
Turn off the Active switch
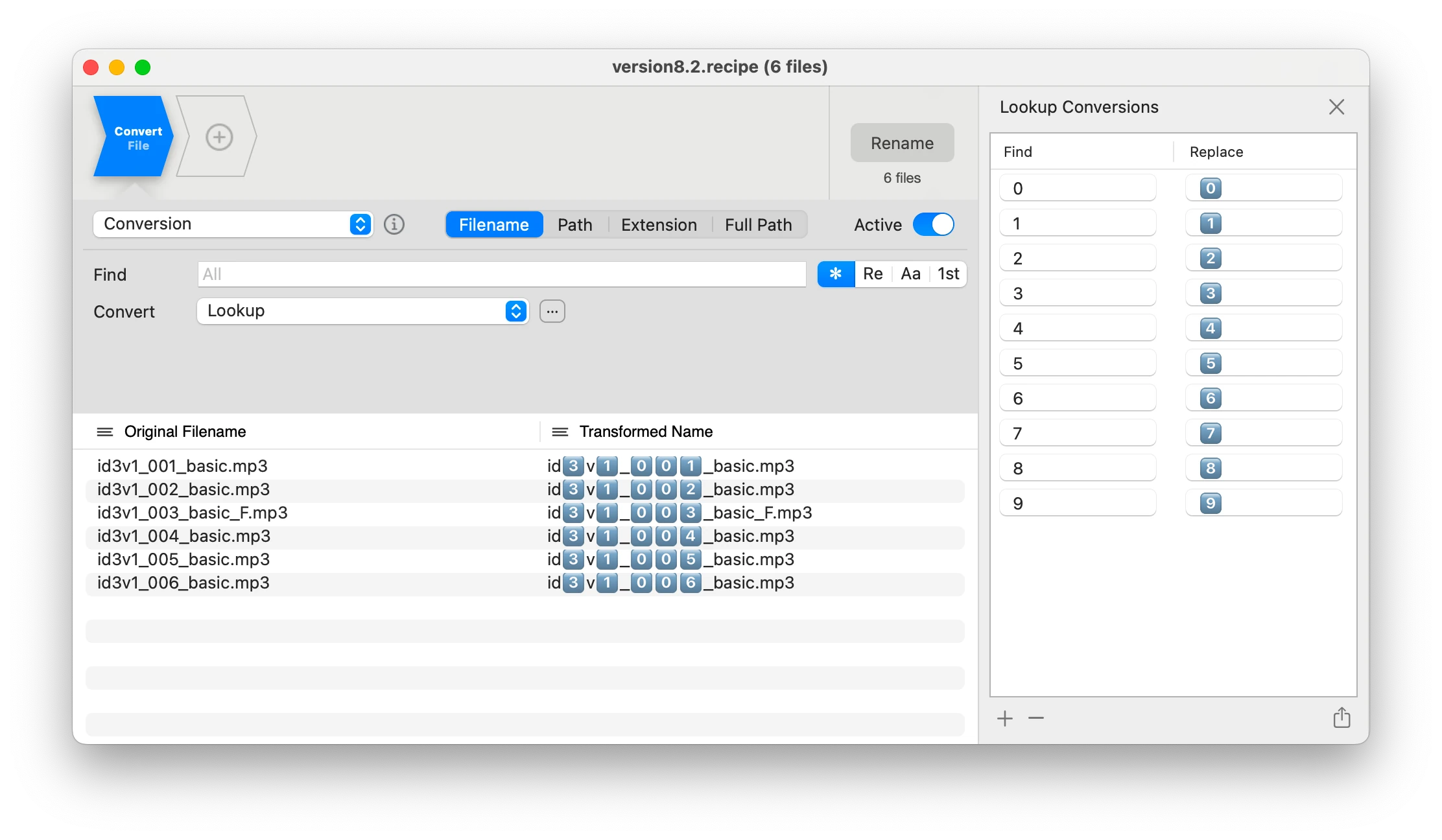point(933,224)
